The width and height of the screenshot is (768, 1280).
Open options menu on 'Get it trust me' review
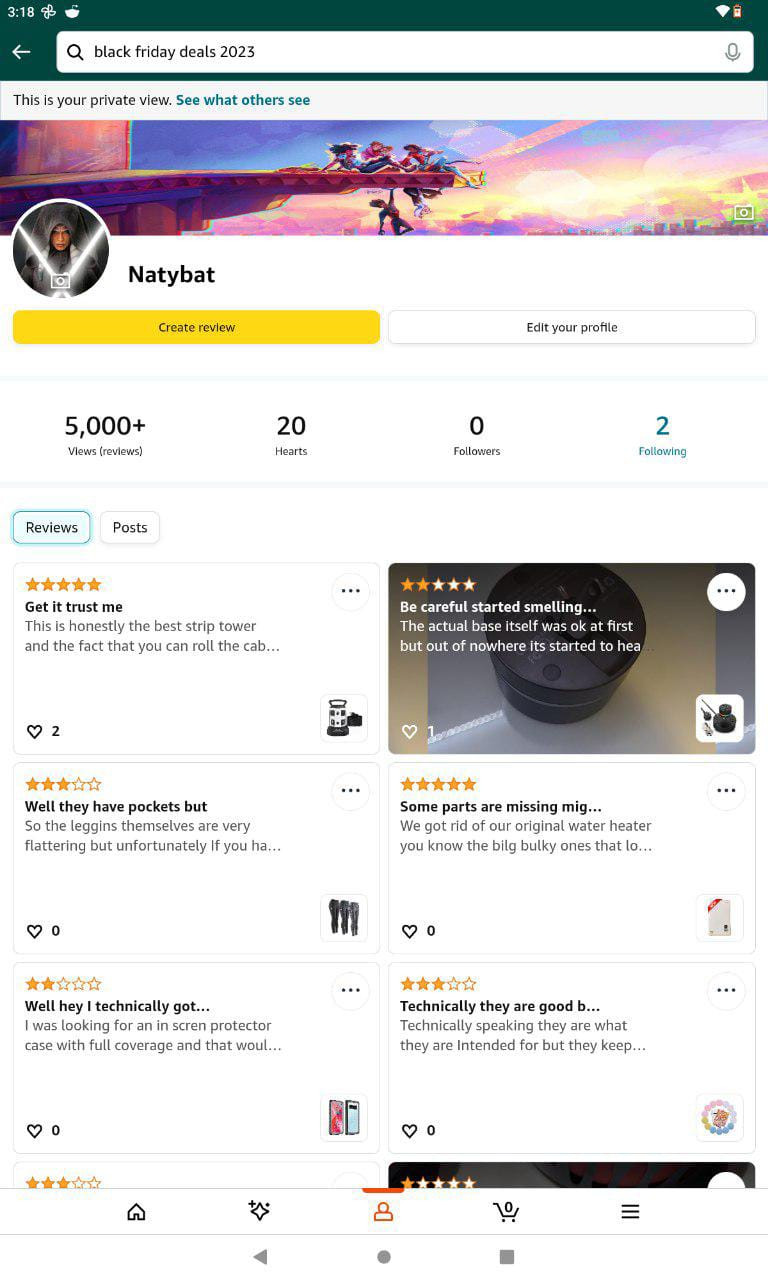(x=351, y=591)
